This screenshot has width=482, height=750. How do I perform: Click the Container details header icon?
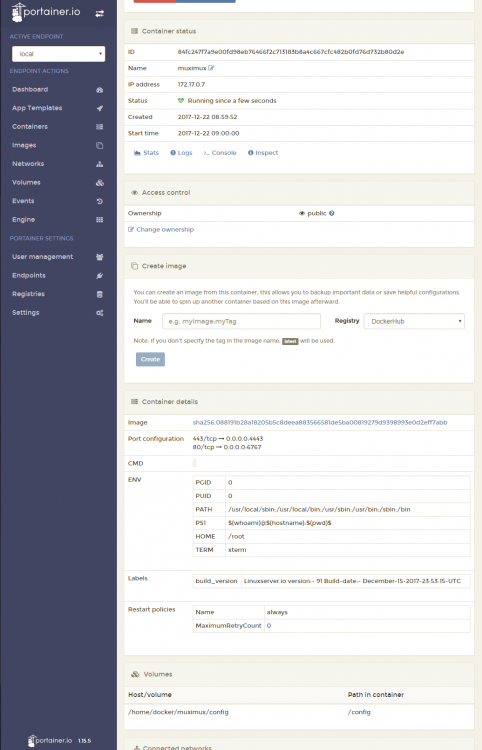pyautogui.click(x=134, y=402)
